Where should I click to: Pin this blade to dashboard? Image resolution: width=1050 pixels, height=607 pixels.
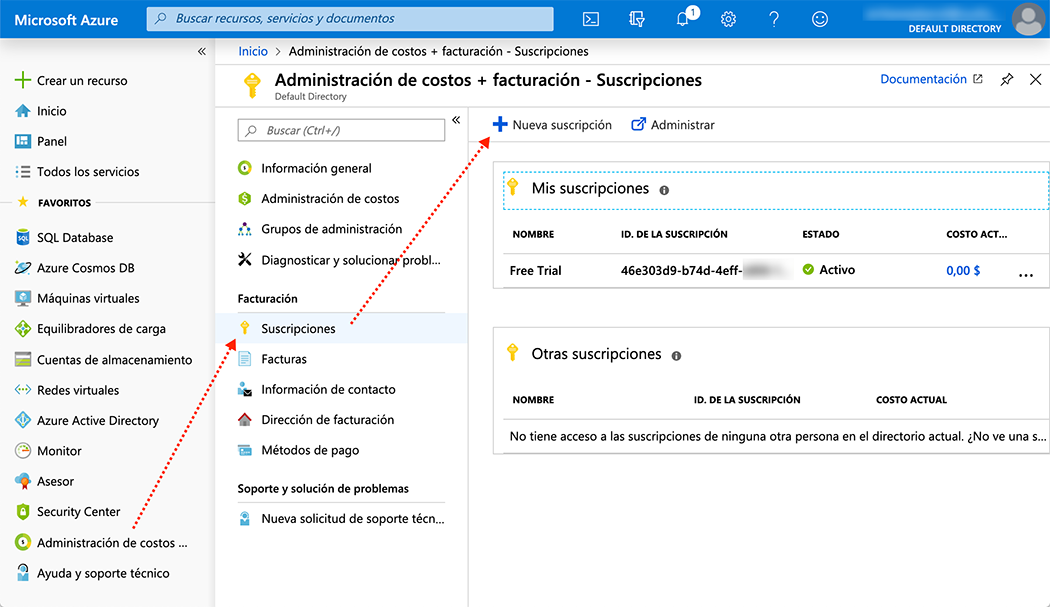coord(1006,80)
